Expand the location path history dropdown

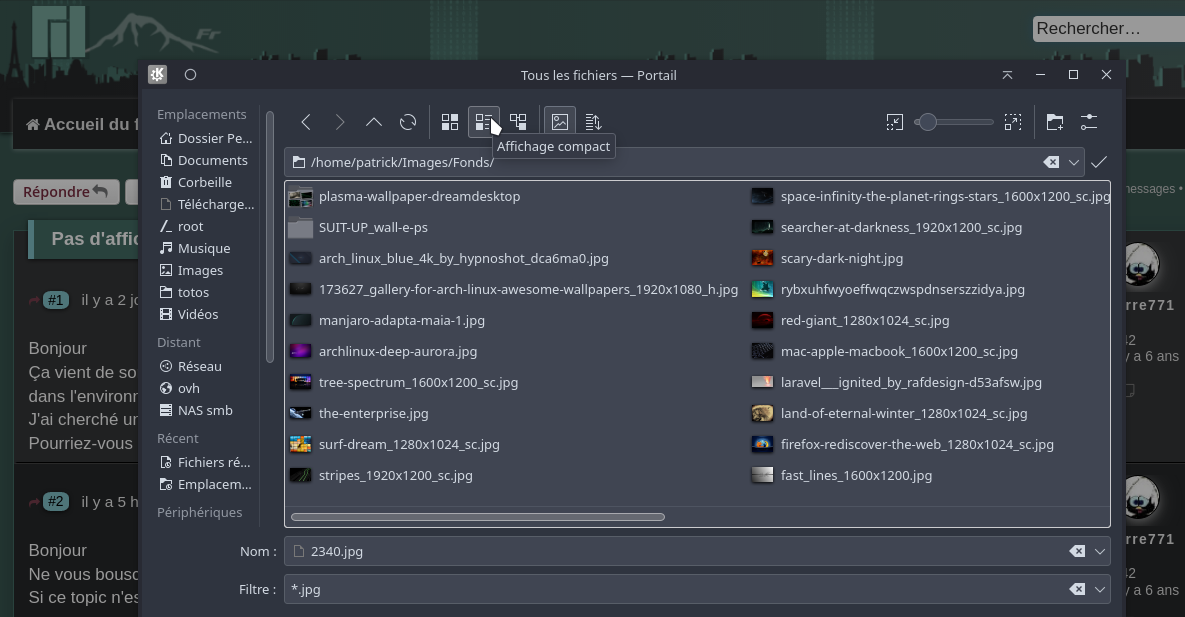[x=1074, y=163]
